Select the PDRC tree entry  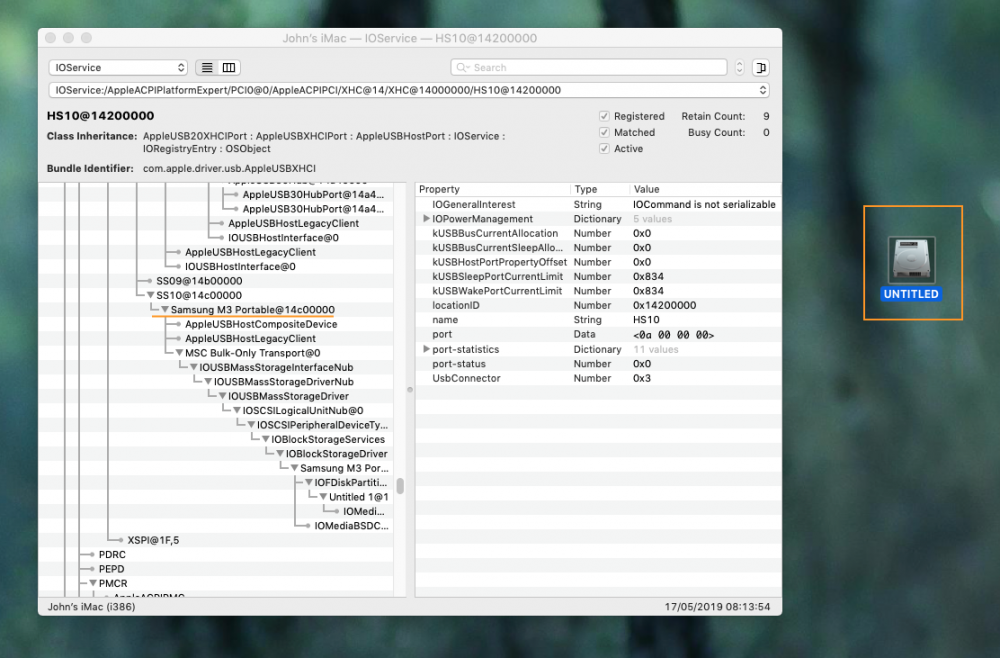(x=112, y=555)
